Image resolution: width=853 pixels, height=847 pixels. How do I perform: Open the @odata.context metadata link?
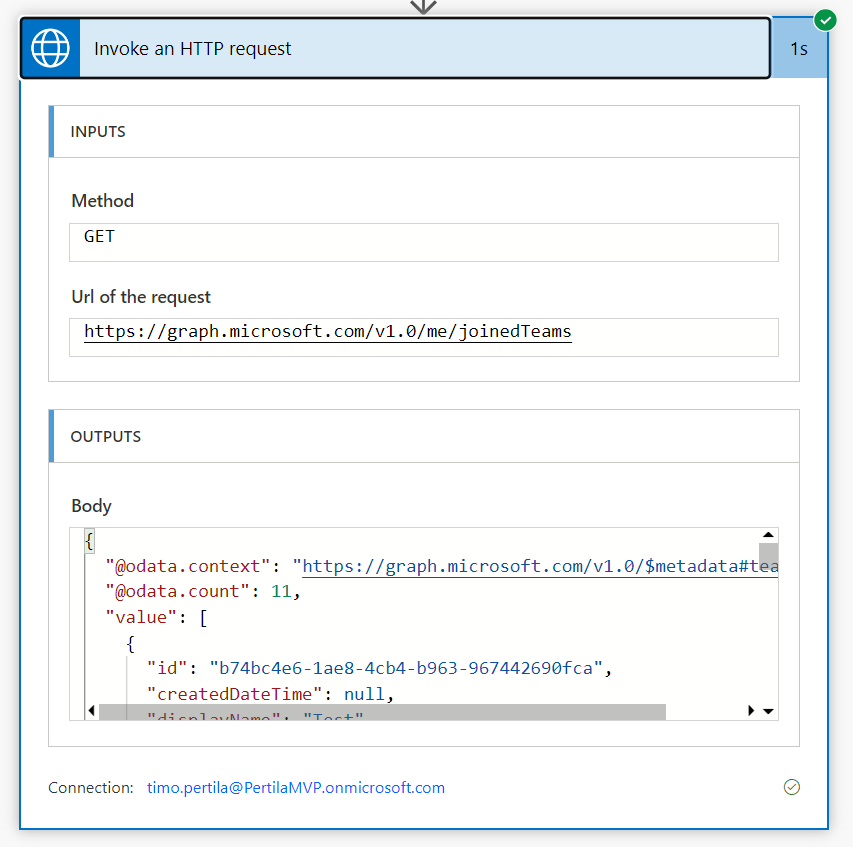538,567
